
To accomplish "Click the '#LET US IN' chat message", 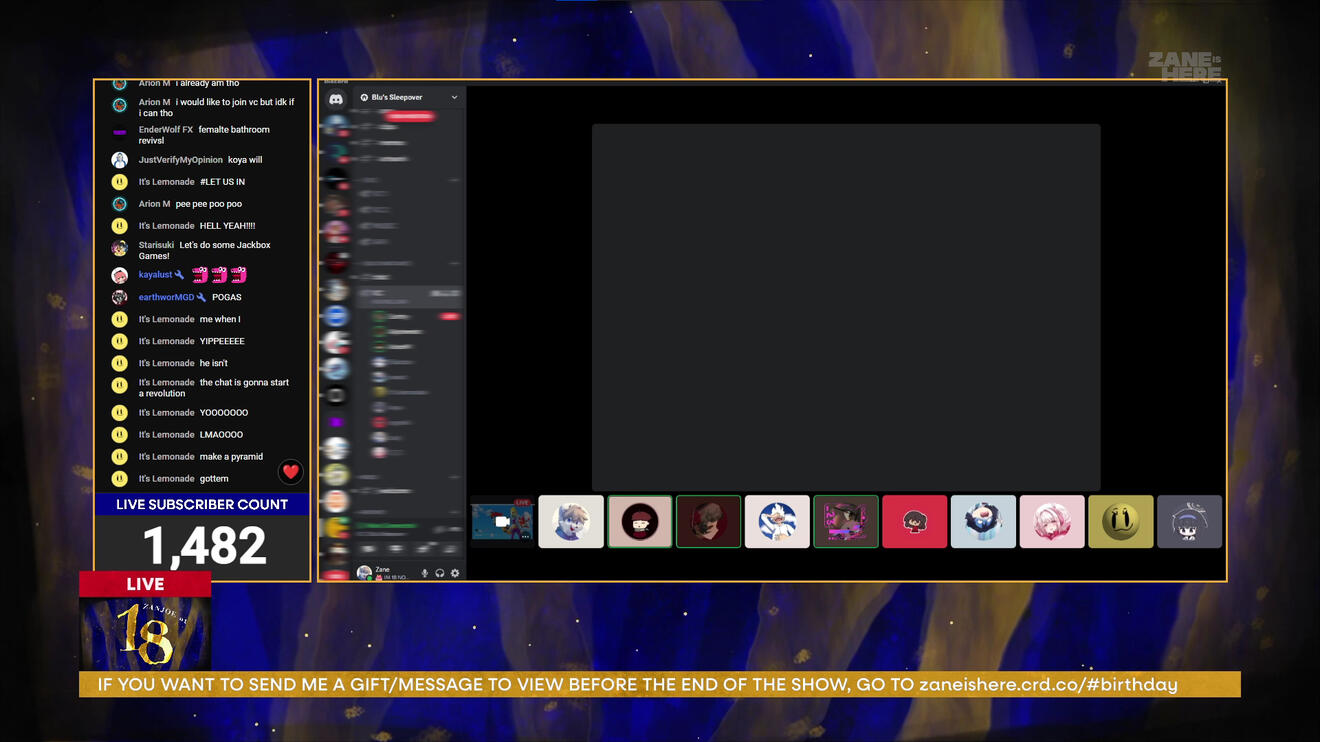I will 222,182.
